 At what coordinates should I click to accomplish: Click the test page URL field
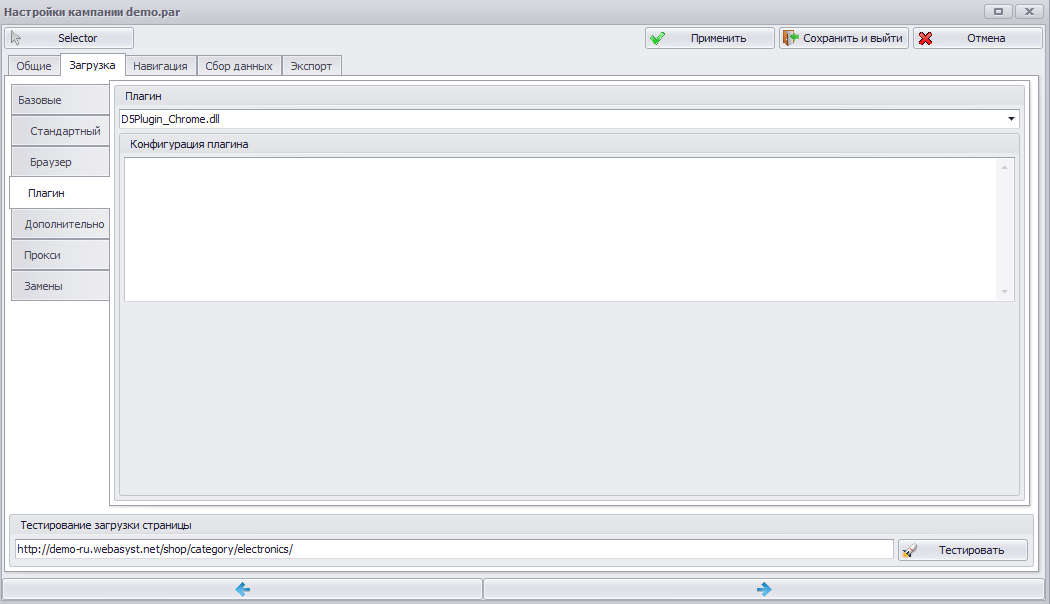(x=454, y=549)
